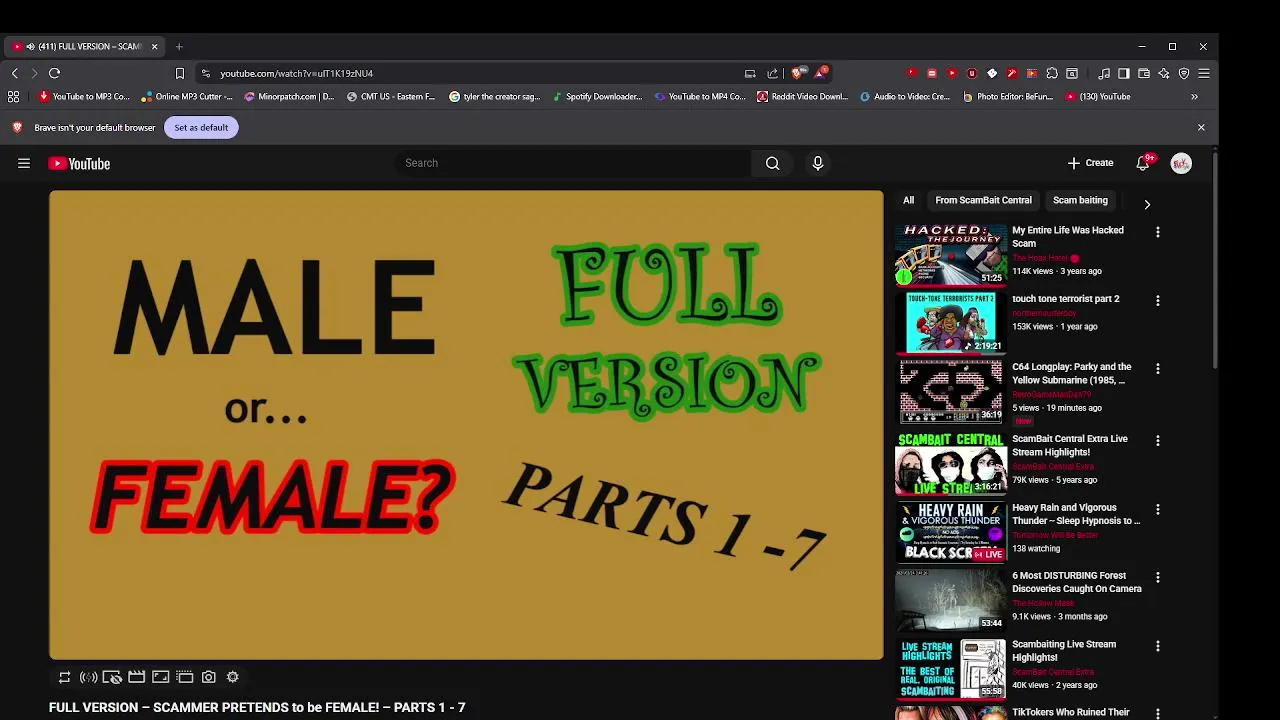Screen dimensions: 1280x720
Task: Open media control music note icon
Action: pyautogui.click(x=1104, y=73)
